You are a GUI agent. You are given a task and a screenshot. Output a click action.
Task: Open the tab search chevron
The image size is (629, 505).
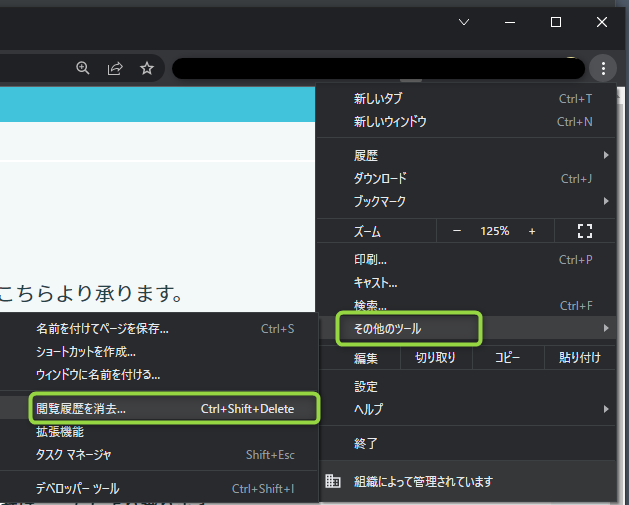[464, 22]
